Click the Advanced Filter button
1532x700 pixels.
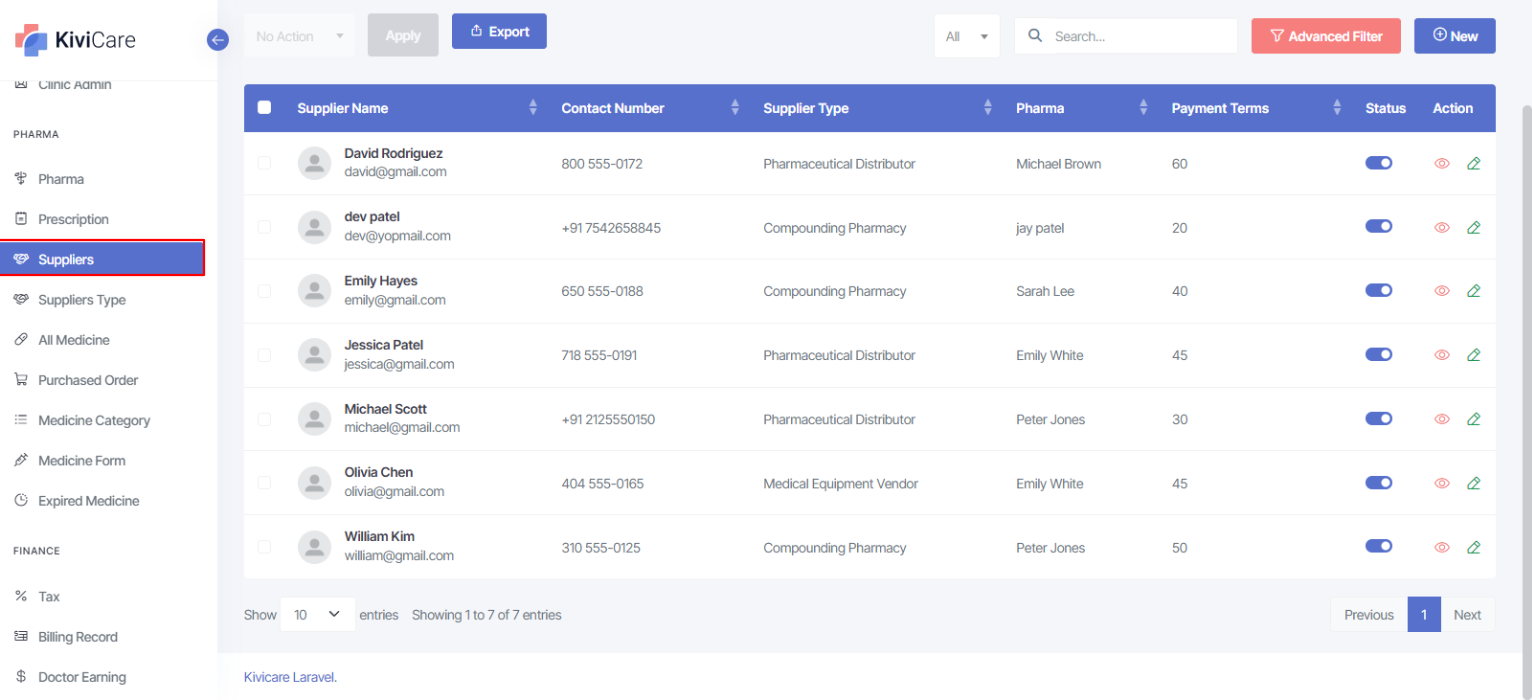[x=1325, y=36]
